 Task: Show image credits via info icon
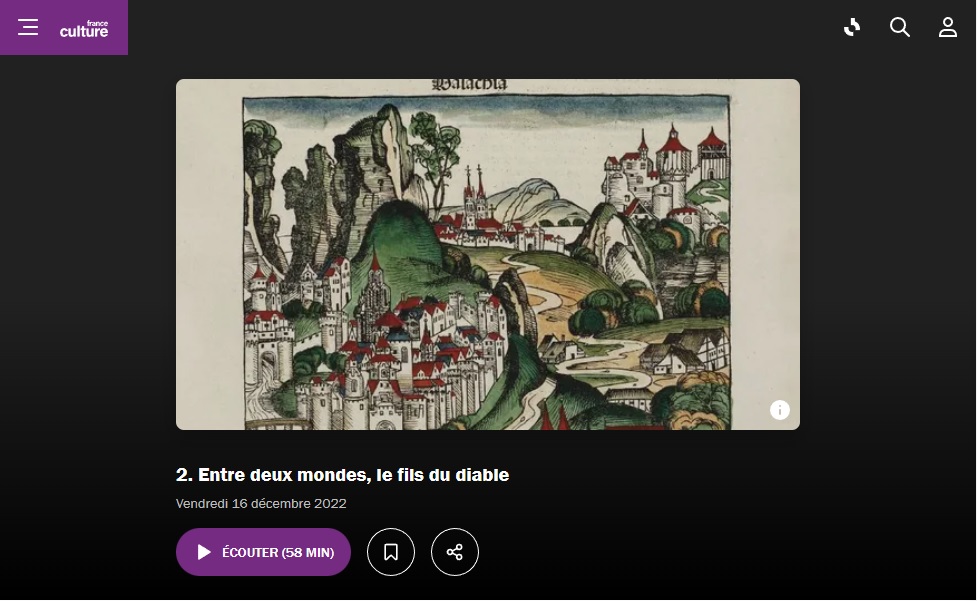pyautogui.click(x=779, y=410)
